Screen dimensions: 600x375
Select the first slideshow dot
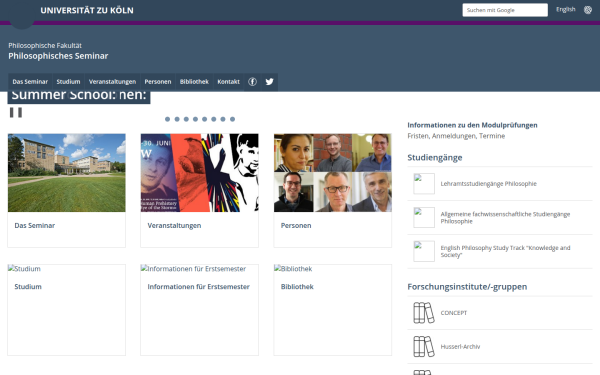(168, 119)
